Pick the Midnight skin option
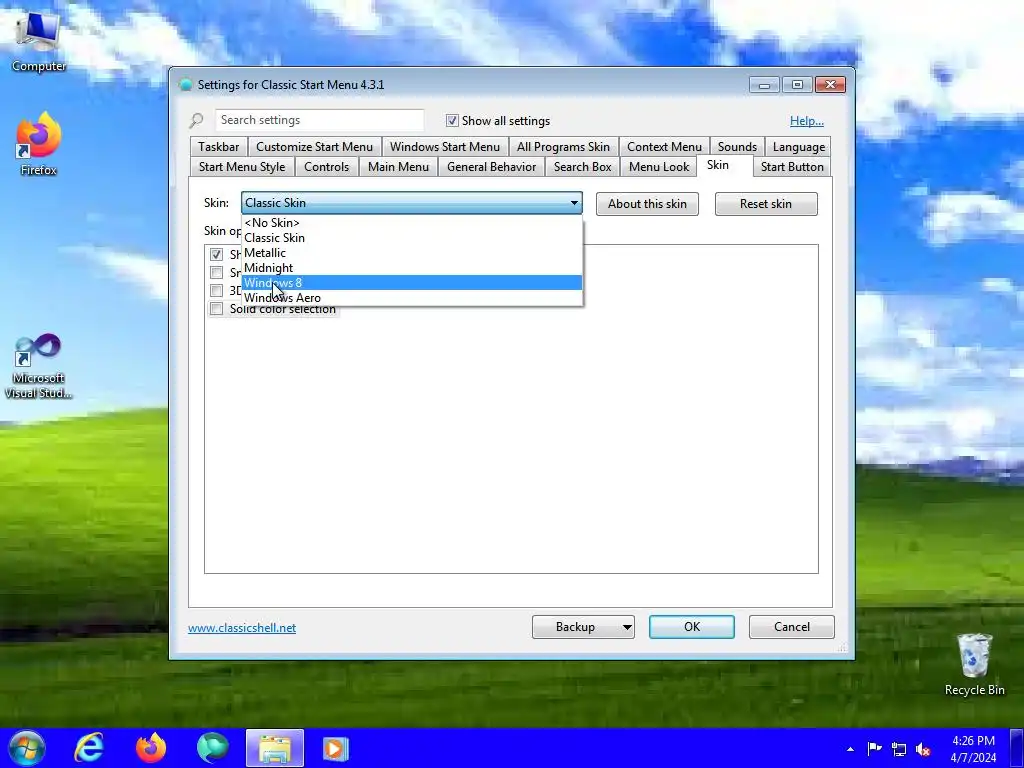The image size is (1024, 768). 412,268
